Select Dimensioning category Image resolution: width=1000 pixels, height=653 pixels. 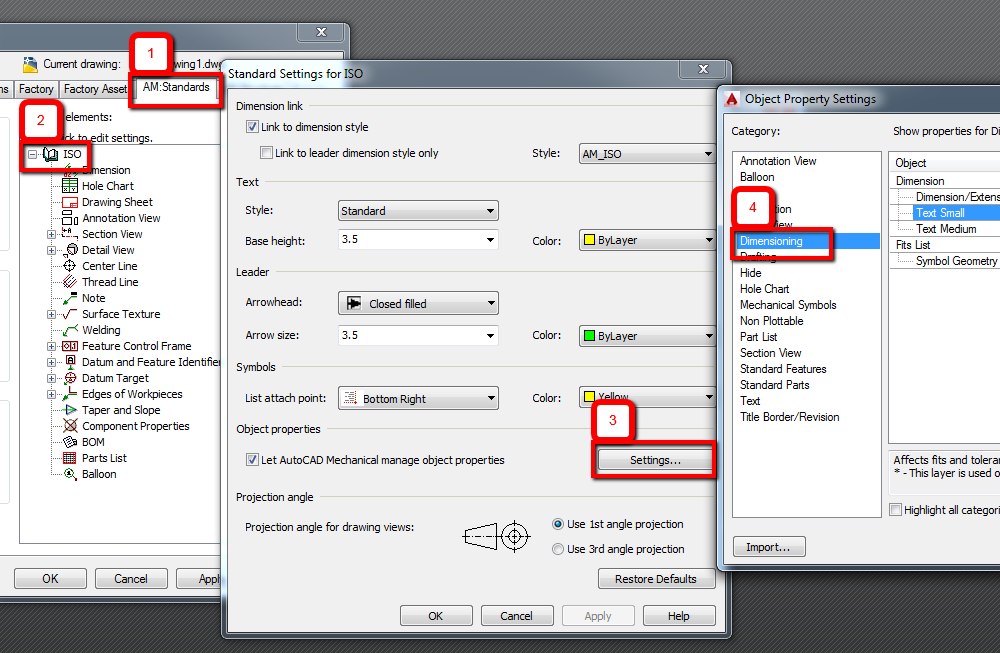[x=806, y=241]
